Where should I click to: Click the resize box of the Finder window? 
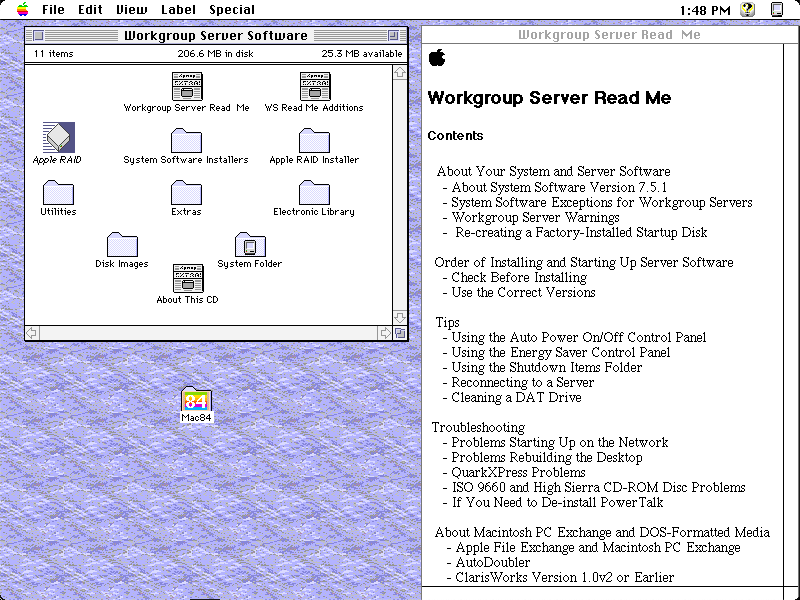[401, 333]
